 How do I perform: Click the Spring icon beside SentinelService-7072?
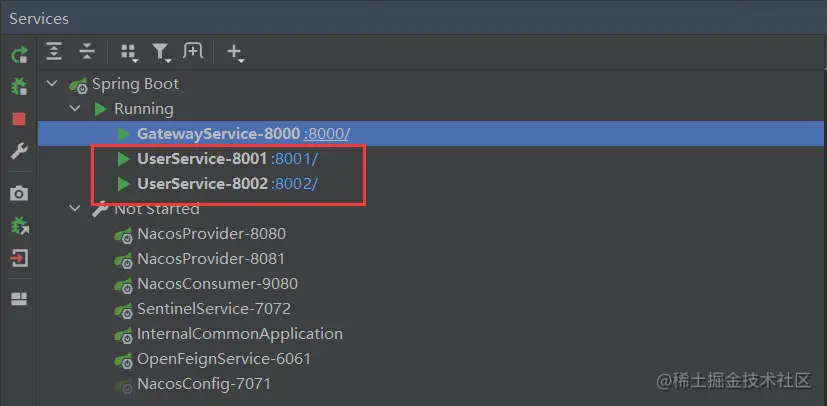(123, 310)
